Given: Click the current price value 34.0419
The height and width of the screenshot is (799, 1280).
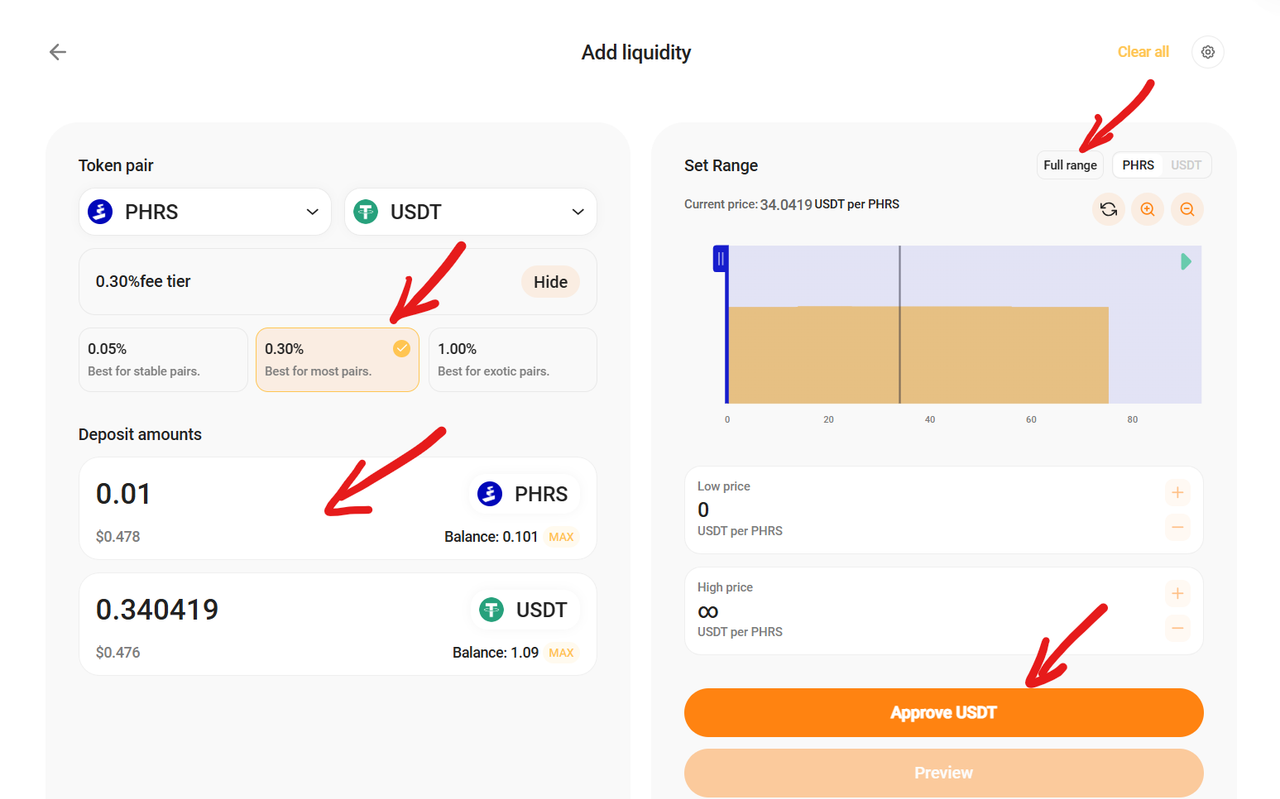Looking at the screenshot, I should click(x=786, y=205).
